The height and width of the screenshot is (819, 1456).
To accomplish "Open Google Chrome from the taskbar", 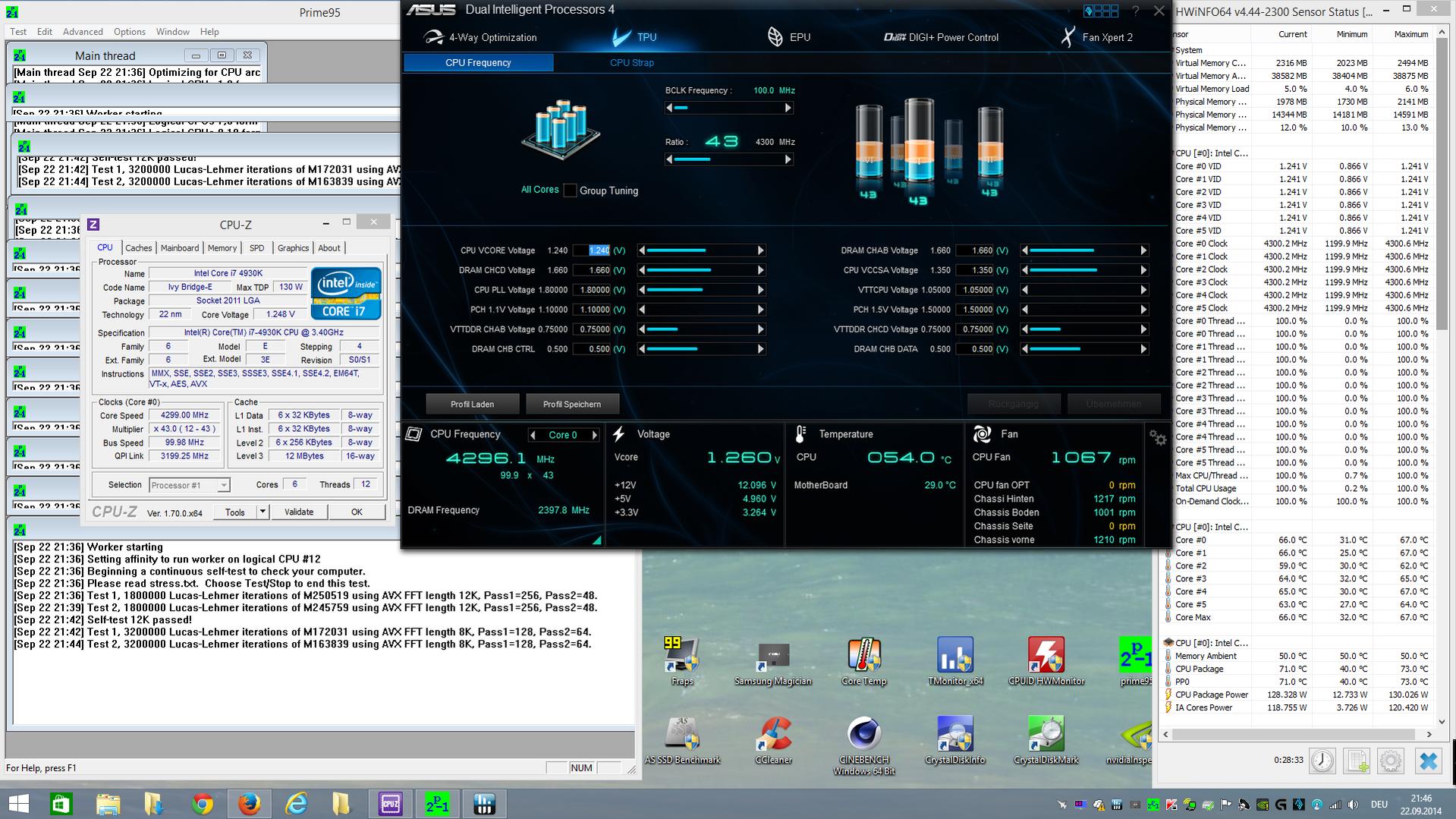I will pos(203,804).
